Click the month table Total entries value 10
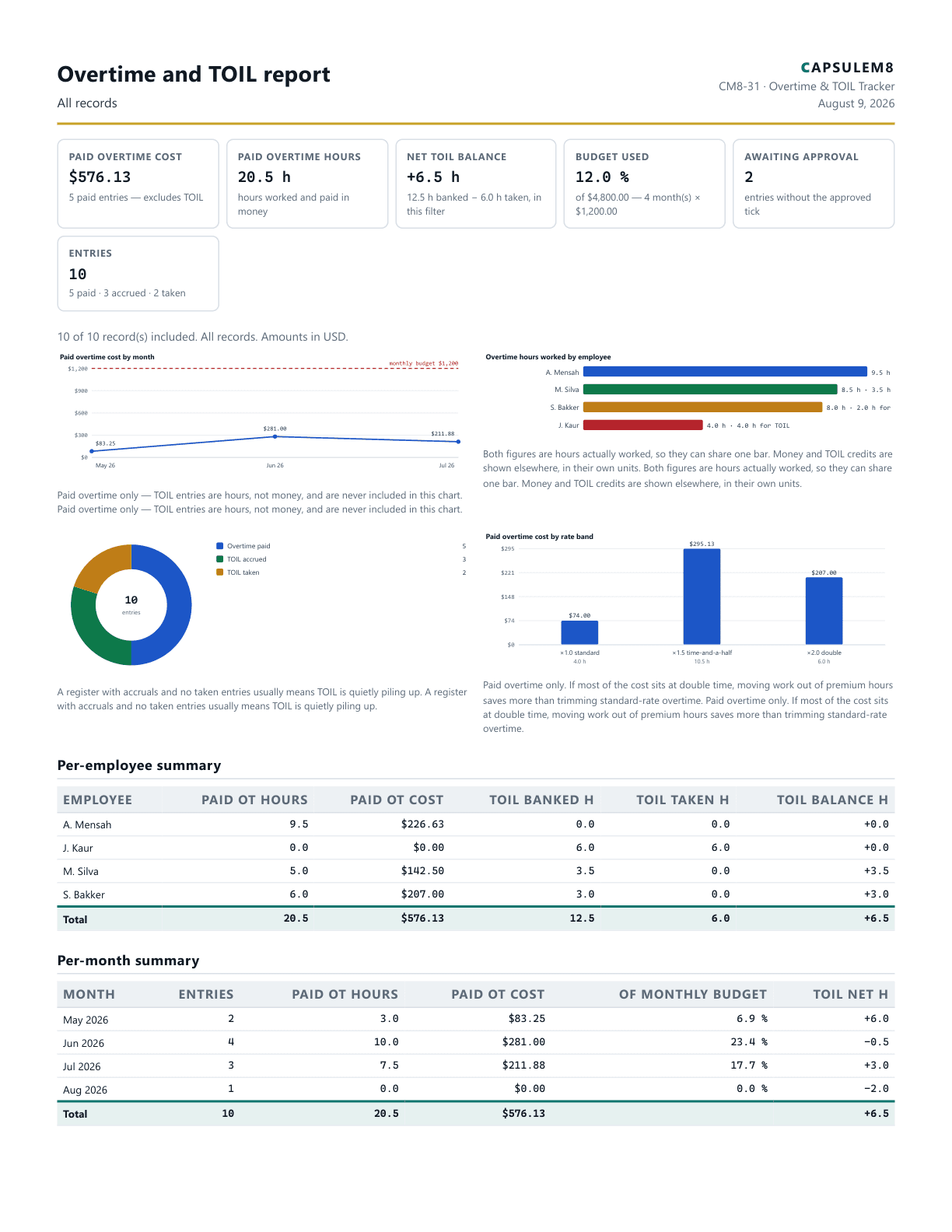This screenshot has height=1232, width=952. [228, 1114]
